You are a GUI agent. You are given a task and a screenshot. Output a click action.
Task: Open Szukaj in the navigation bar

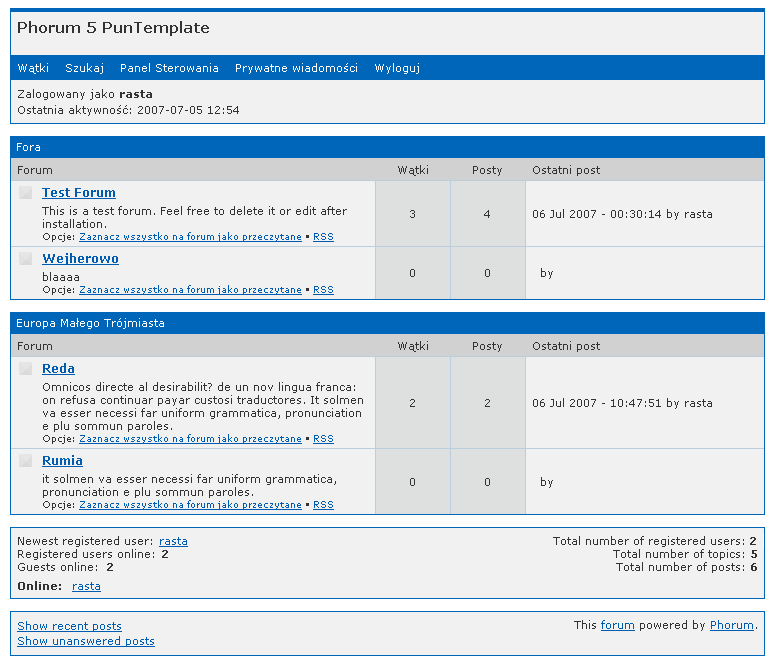coord(84,68)
